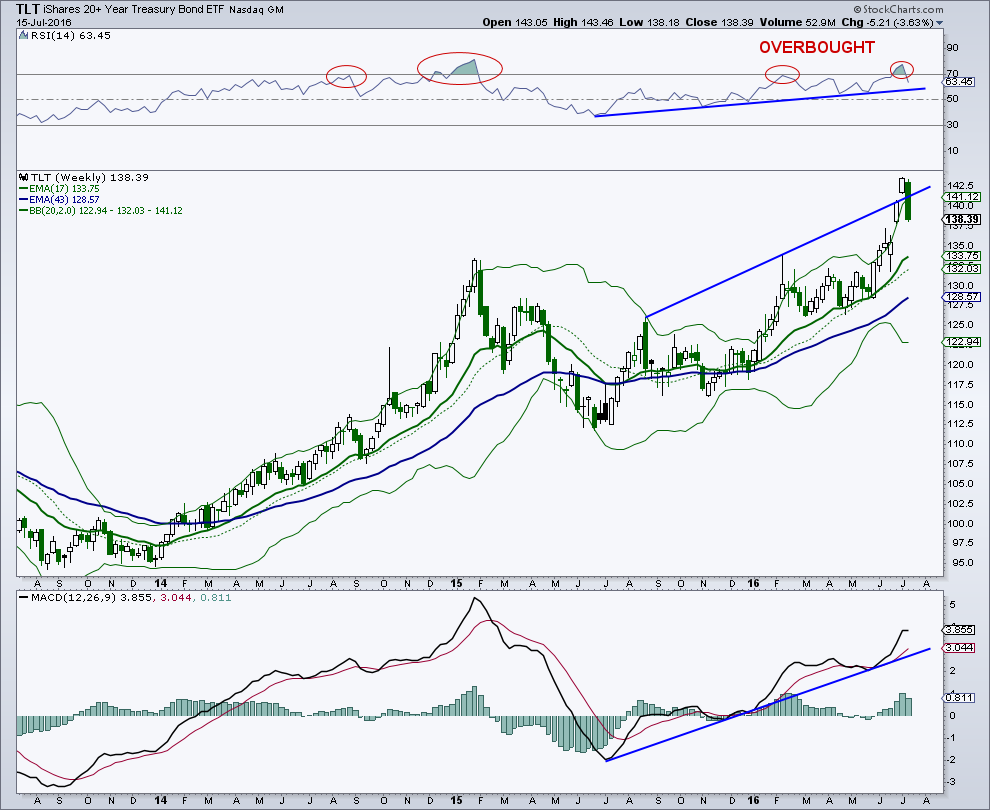Click year 14 on the MACD panel time axis
The image size is (990, 810).
[x=161, y=801]
